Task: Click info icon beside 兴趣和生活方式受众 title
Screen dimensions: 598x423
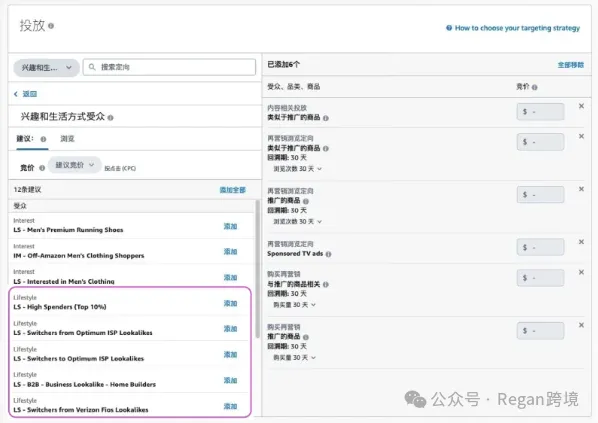Action: click(111, 118)
